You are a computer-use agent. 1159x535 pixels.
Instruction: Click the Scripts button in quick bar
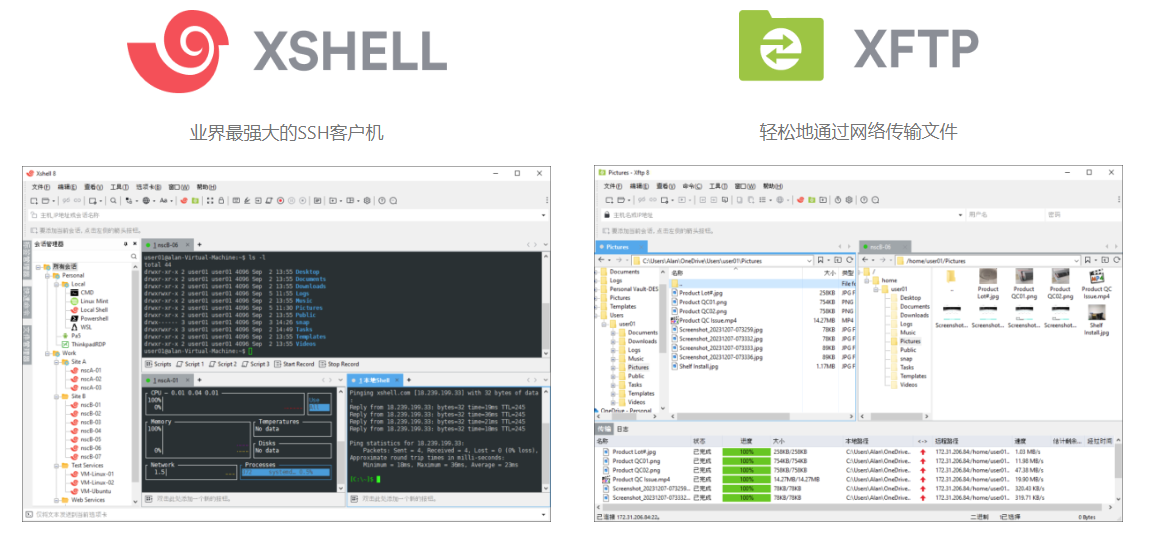(x=159, y=364)
